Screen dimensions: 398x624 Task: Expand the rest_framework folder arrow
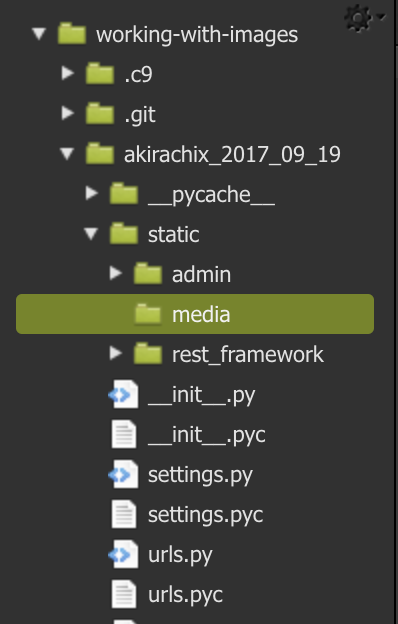(x=115, y=353)
